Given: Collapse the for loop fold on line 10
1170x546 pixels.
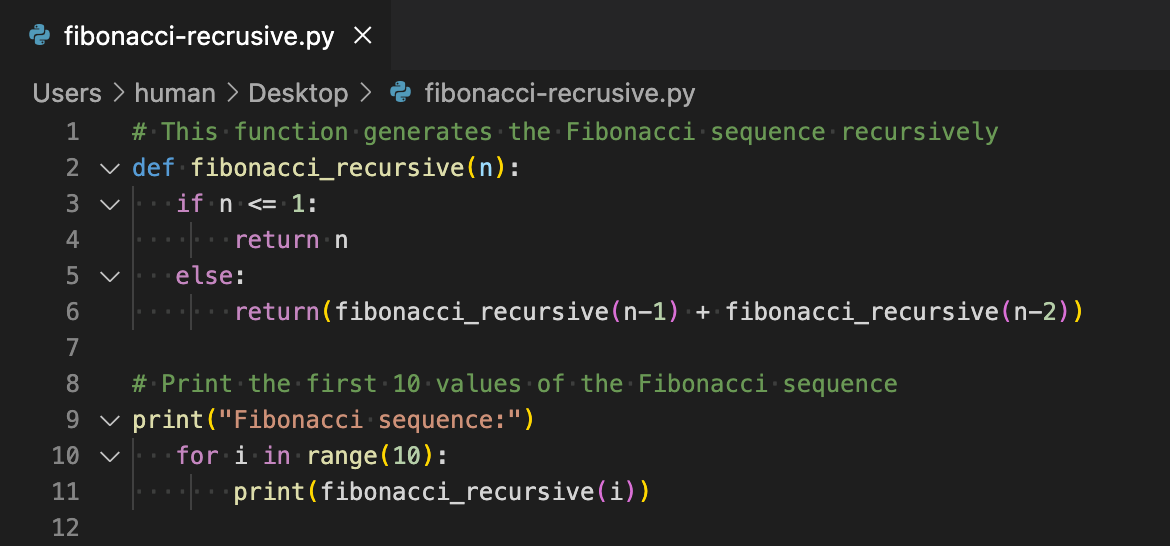Looking at the screenshot, I should pyautogui.click(x=110, y=456).
